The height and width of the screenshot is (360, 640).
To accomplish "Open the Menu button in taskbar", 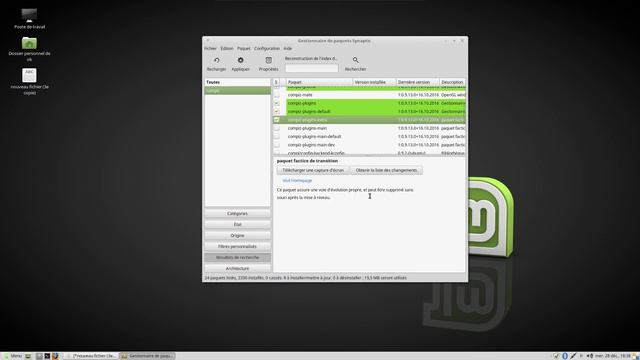I will 13,356.
